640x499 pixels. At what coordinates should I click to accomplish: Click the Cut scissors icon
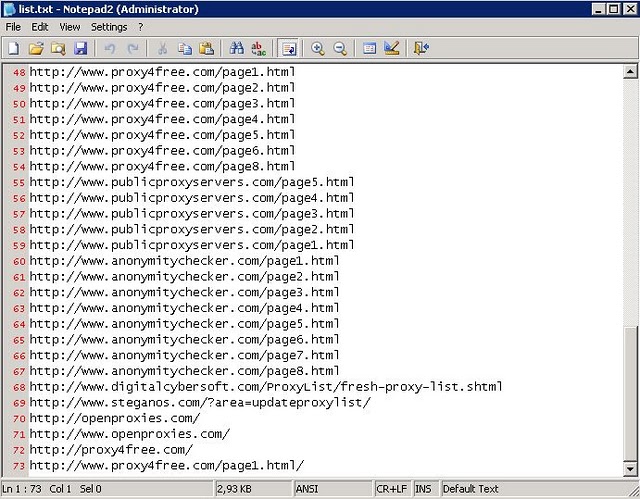[162, 49]
